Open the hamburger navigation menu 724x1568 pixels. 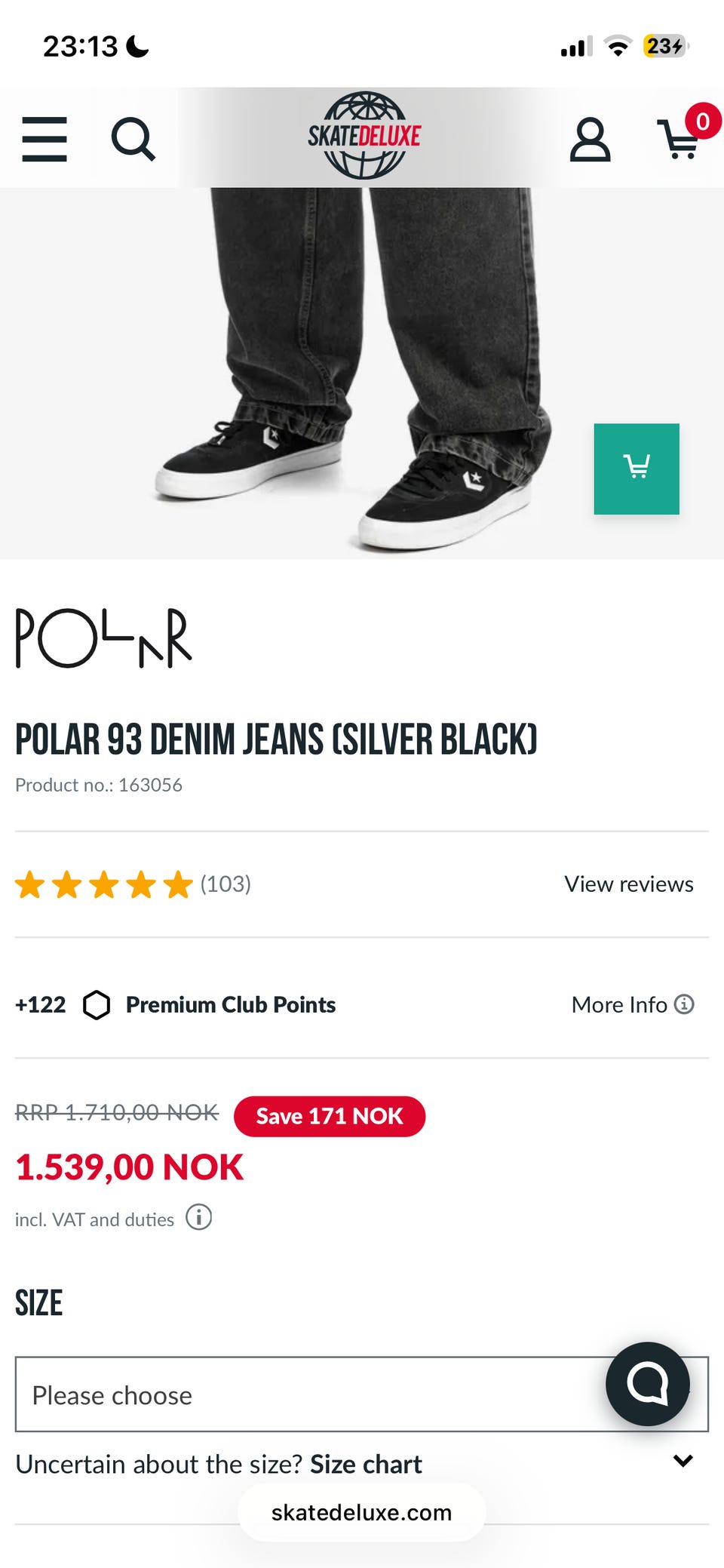[44, 139]
